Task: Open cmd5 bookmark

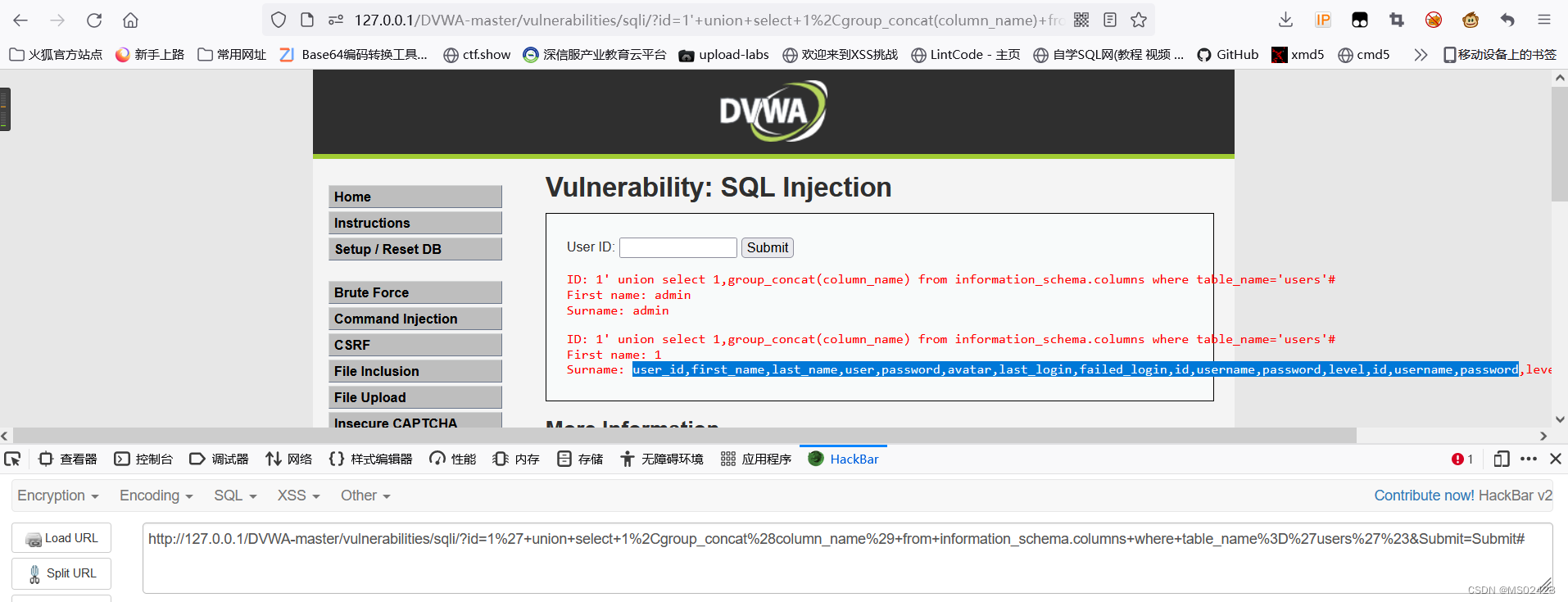Action: click(x=1364, y=55)
